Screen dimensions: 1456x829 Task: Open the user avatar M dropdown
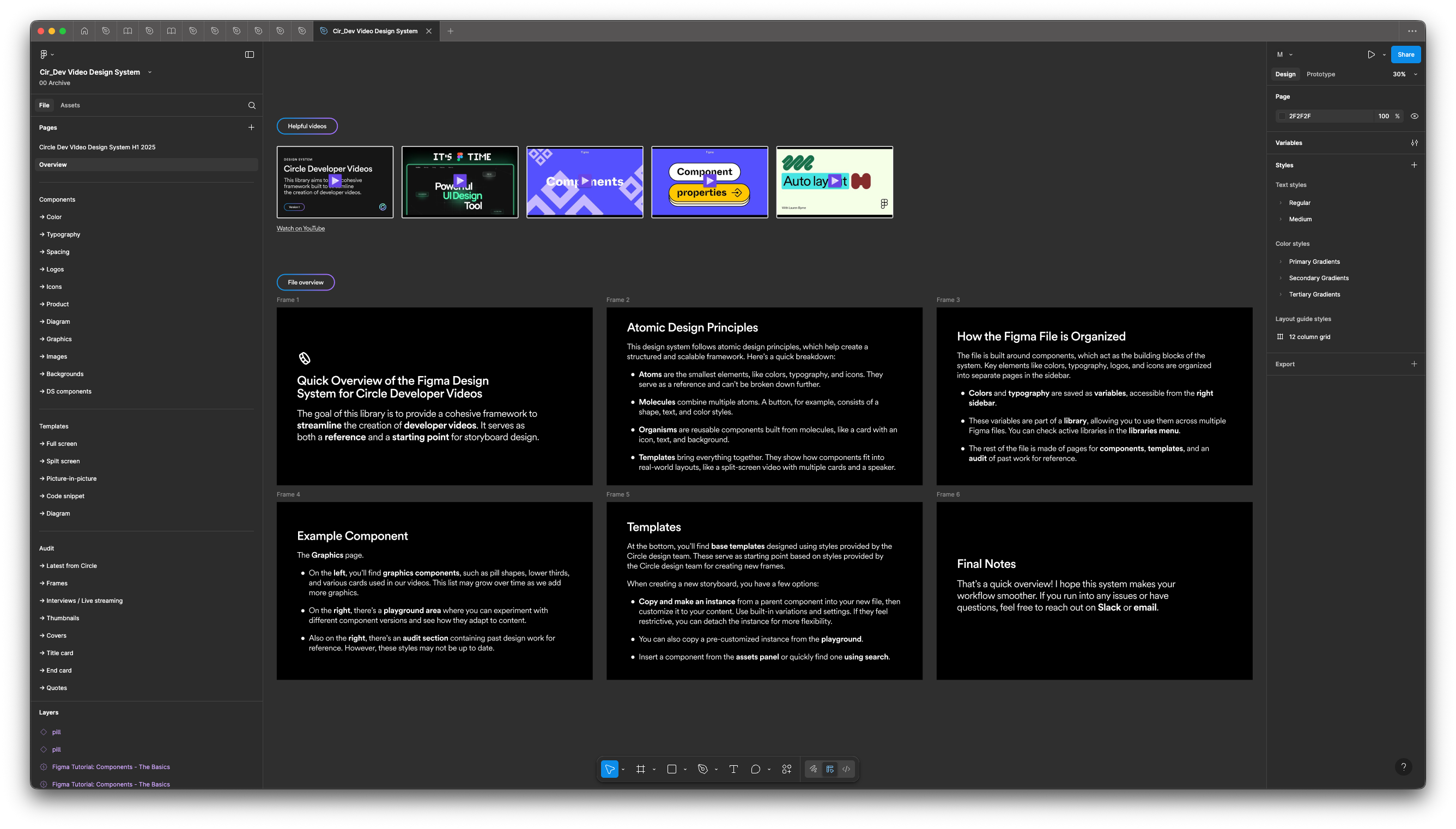click(x=1285, y=55)
